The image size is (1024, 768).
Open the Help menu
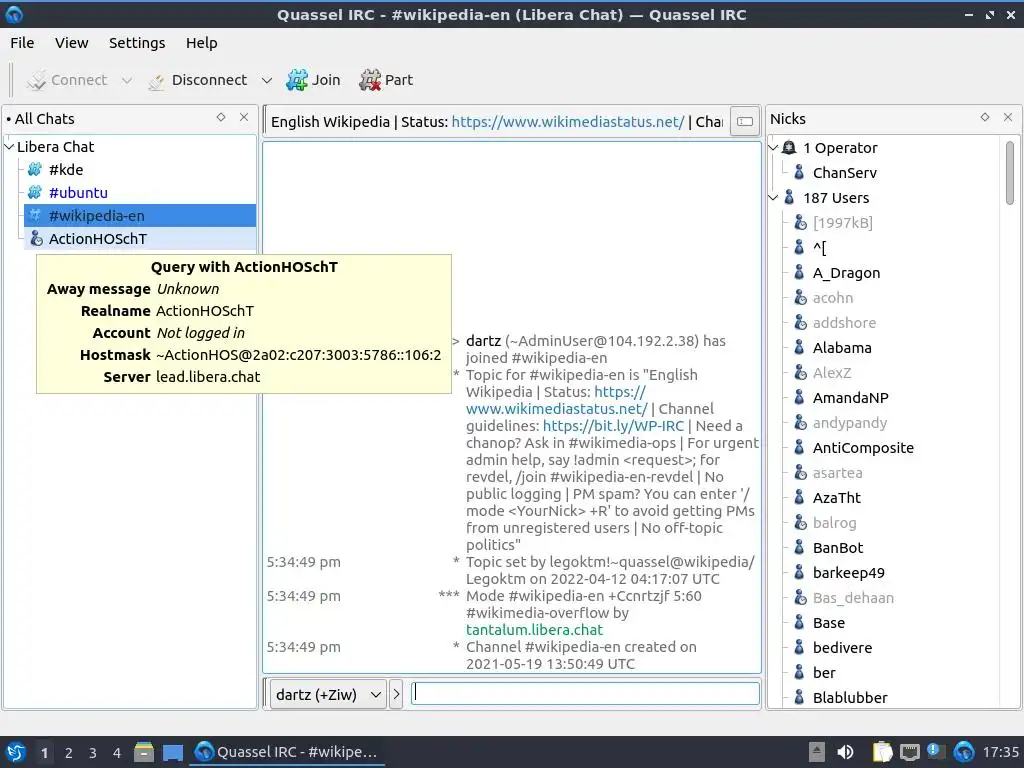click(201, 43)
